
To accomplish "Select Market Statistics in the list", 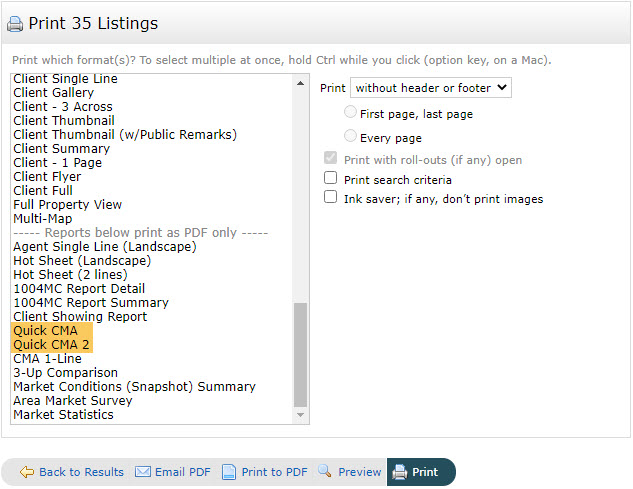I will [x=63, y=415].
